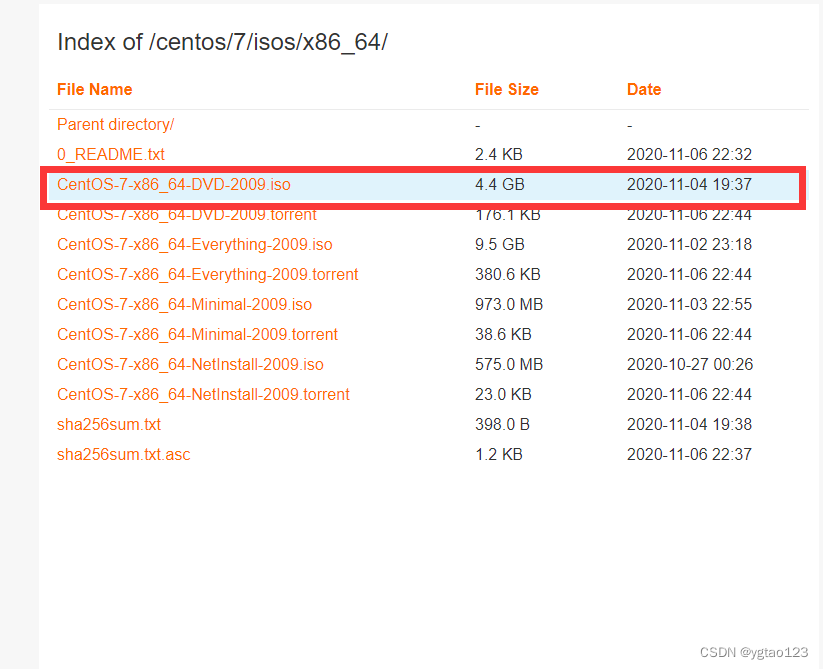Viewport: 823px width, 669px height.
Task: Click the Date column header
Action: tap(644, 89)
